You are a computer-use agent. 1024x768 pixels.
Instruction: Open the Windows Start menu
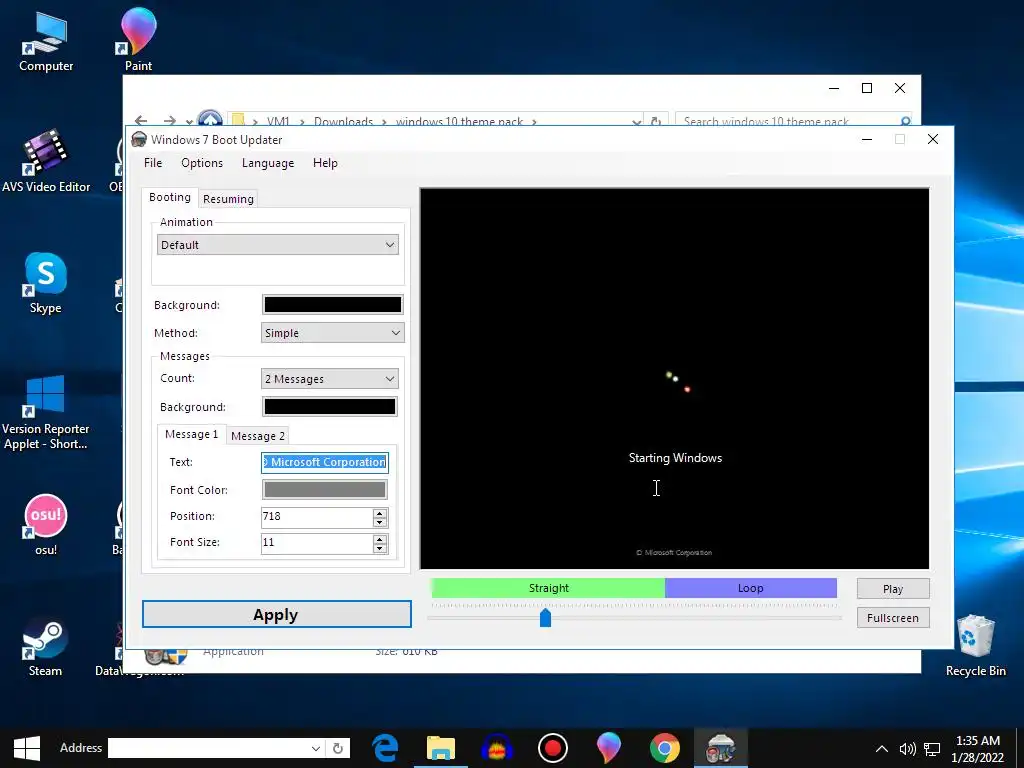(27, 748)
